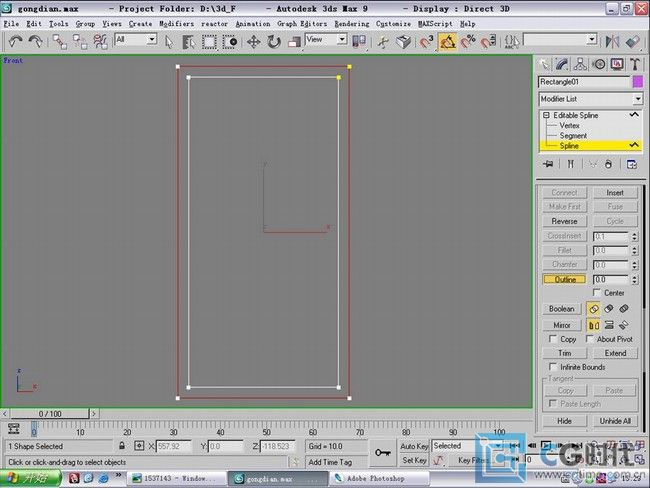
Task: Open the Customize menu
Action: pyautogui.click(x=393, y=24)
